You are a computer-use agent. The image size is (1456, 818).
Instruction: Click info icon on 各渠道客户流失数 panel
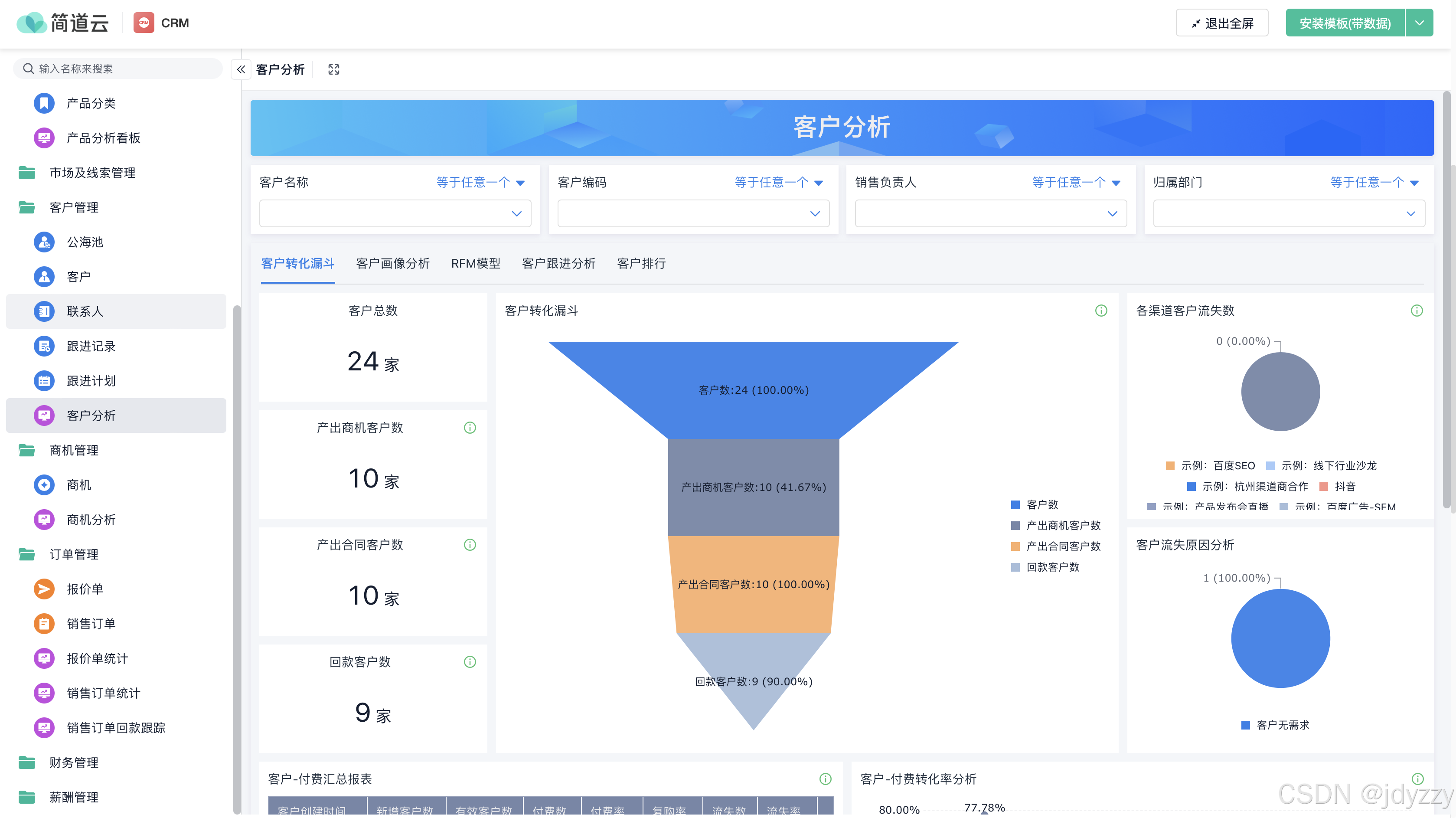(x=1417, y=311)
